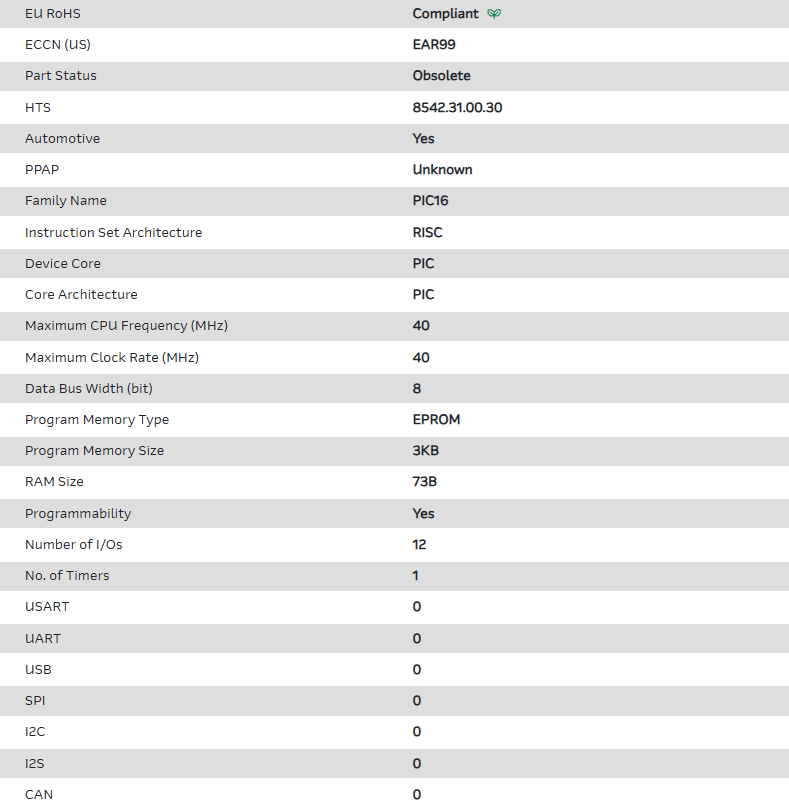
Task: Click the Data Bus Width label
Action: [88, 388]
